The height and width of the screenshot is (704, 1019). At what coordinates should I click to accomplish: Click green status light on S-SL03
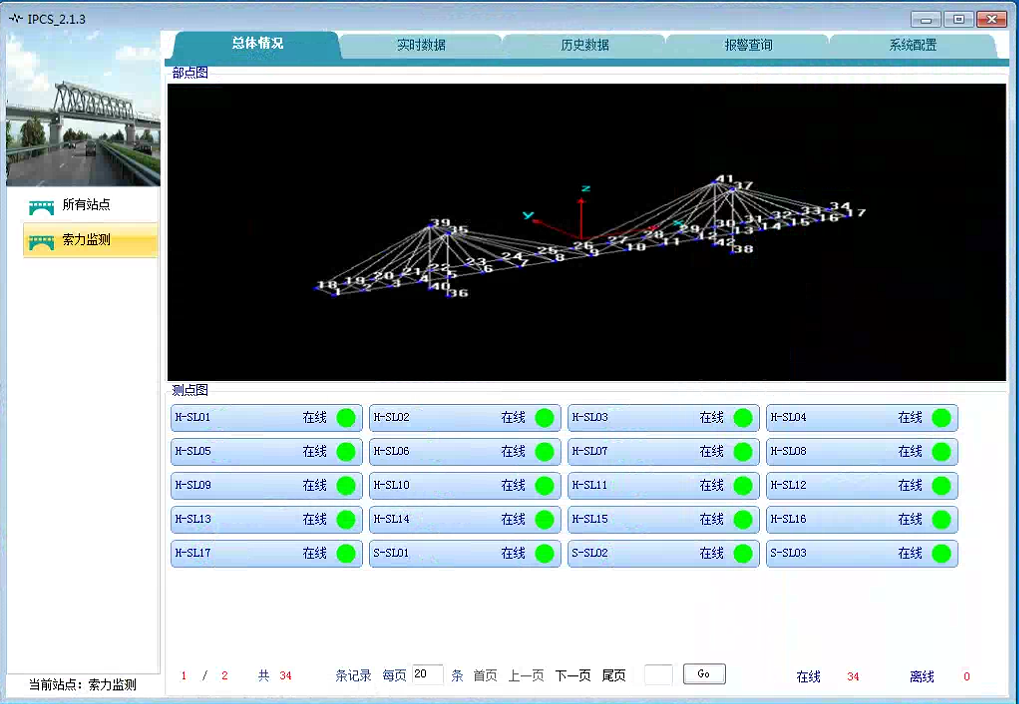coord(941,554)
